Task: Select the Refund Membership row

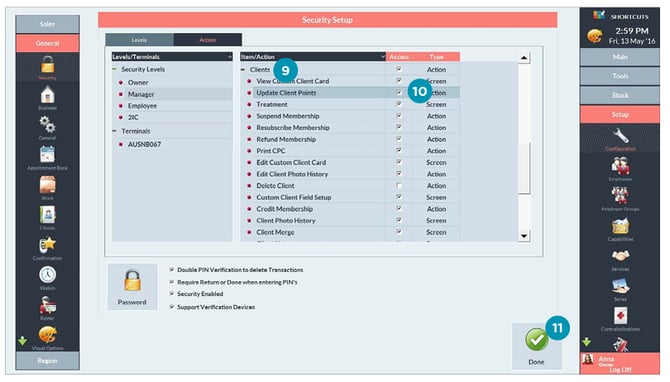Action: pyautogui.click(x=350, y=139)
